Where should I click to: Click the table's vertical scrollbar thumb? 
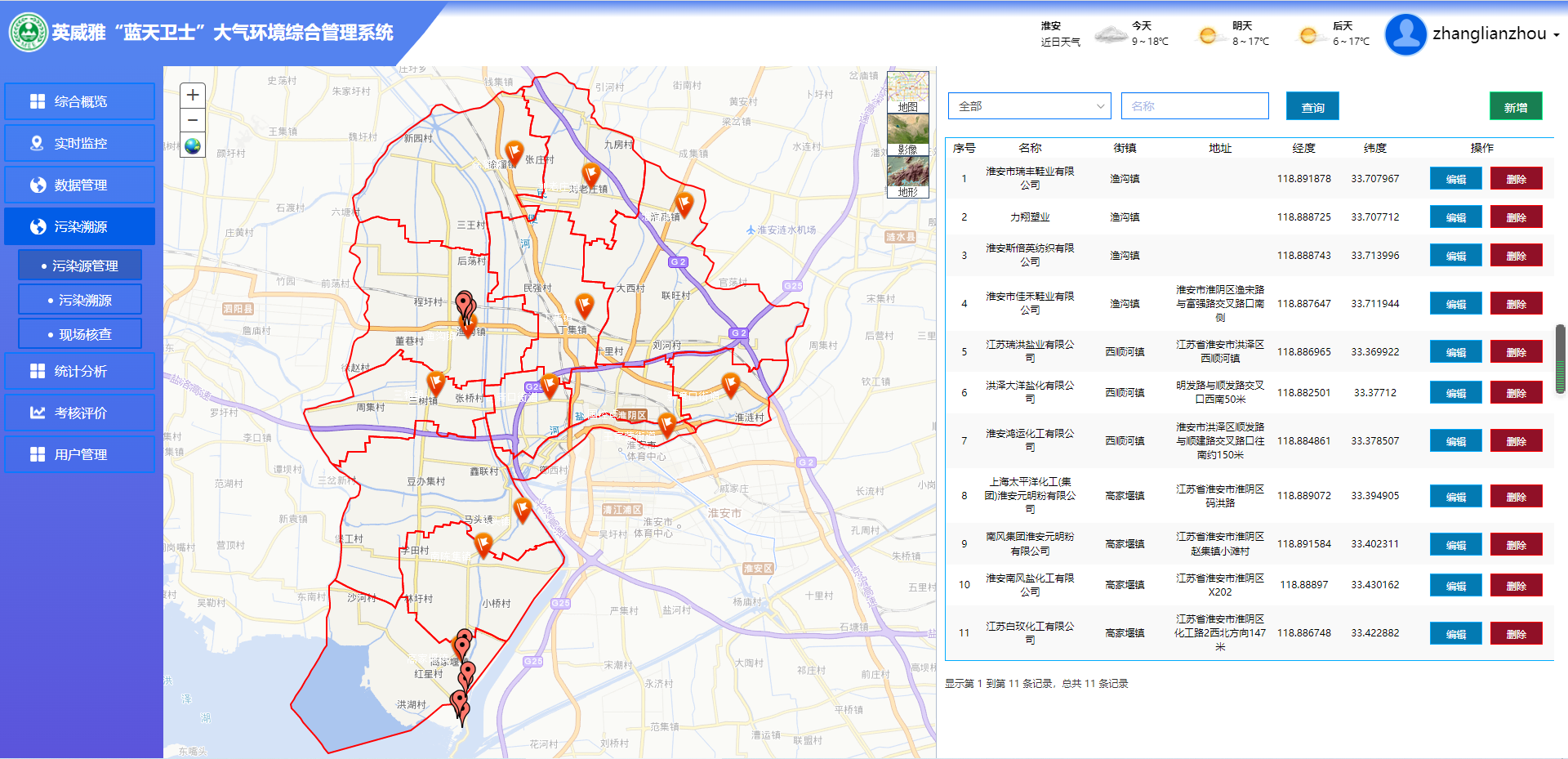(x=1560, y=359)
